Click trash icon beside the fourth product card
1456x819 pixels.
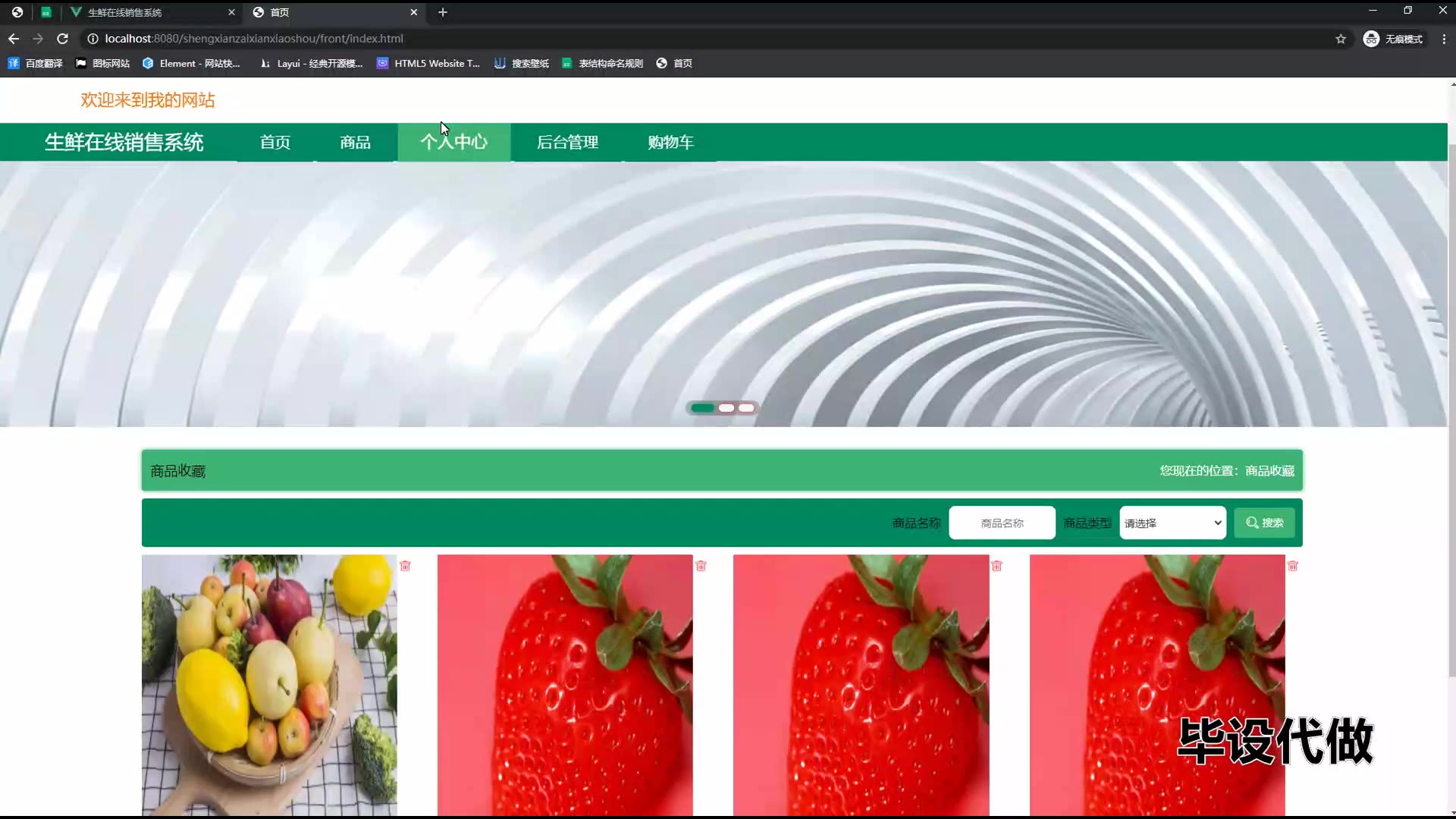(1293, 566)
